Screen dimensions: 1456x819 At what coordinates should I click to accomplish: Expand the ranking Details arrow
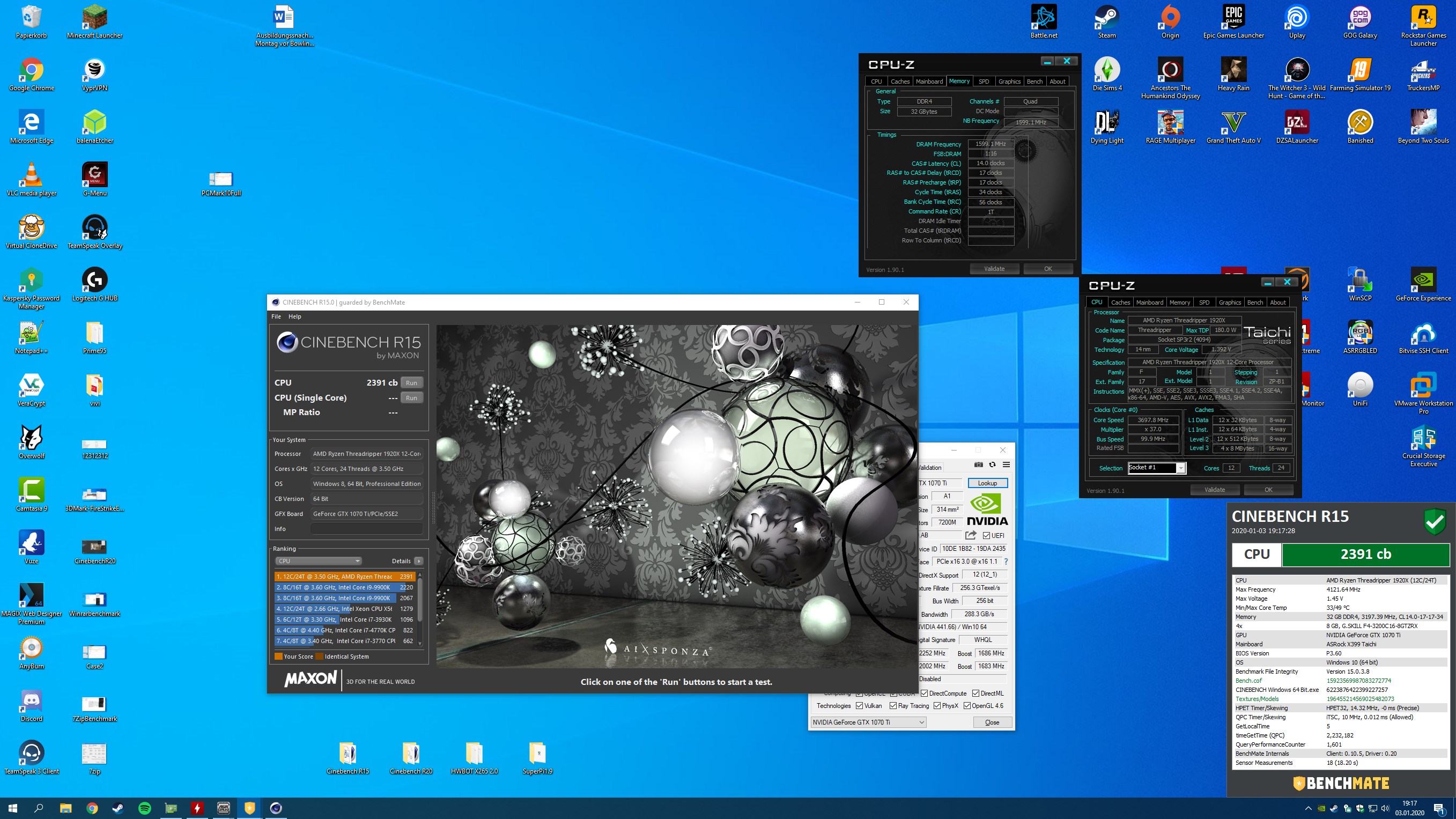[418, 561]
